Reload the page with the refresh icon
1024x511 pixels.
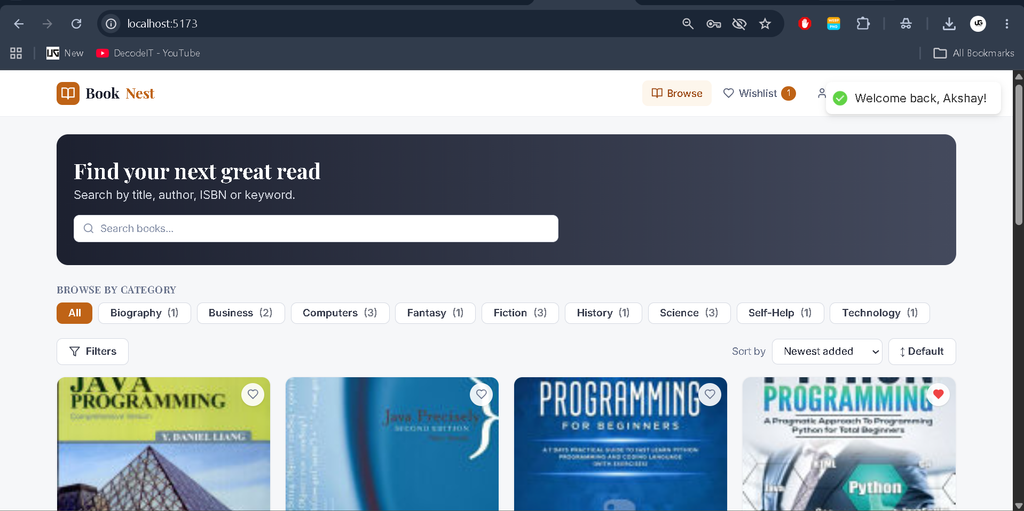coord(76,24)
